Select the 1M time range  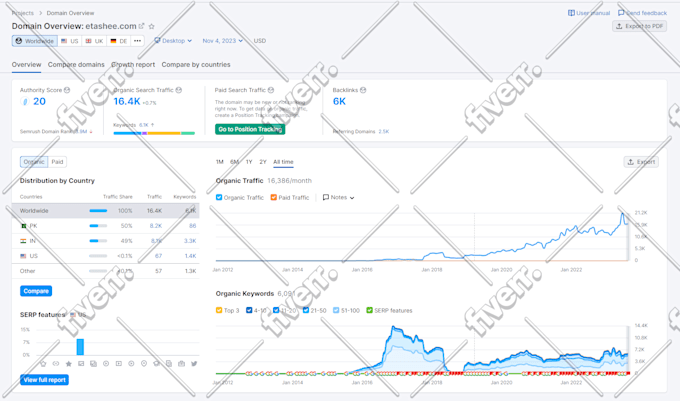click(219, 162)
